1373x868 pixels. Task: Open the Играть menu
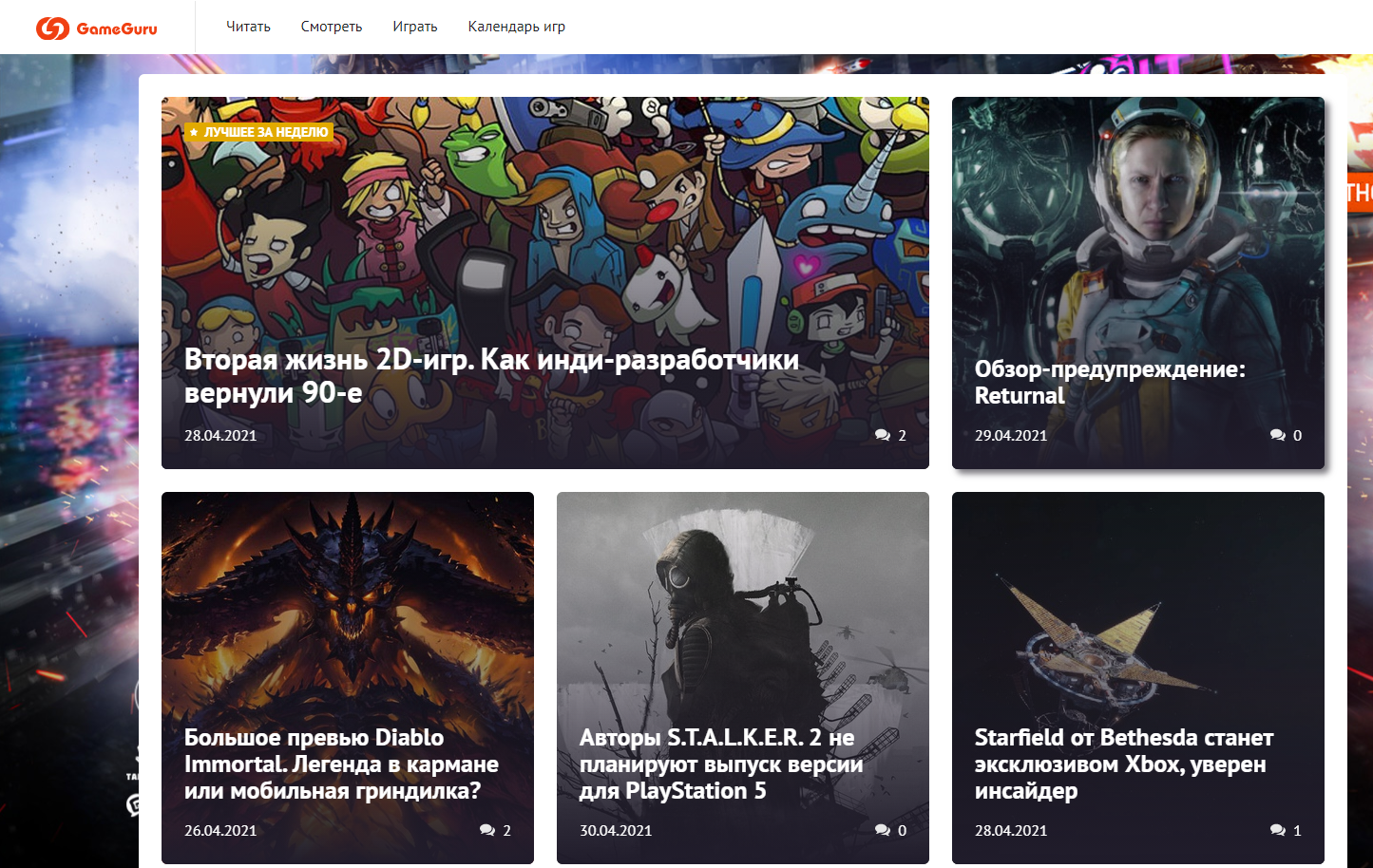415,27
